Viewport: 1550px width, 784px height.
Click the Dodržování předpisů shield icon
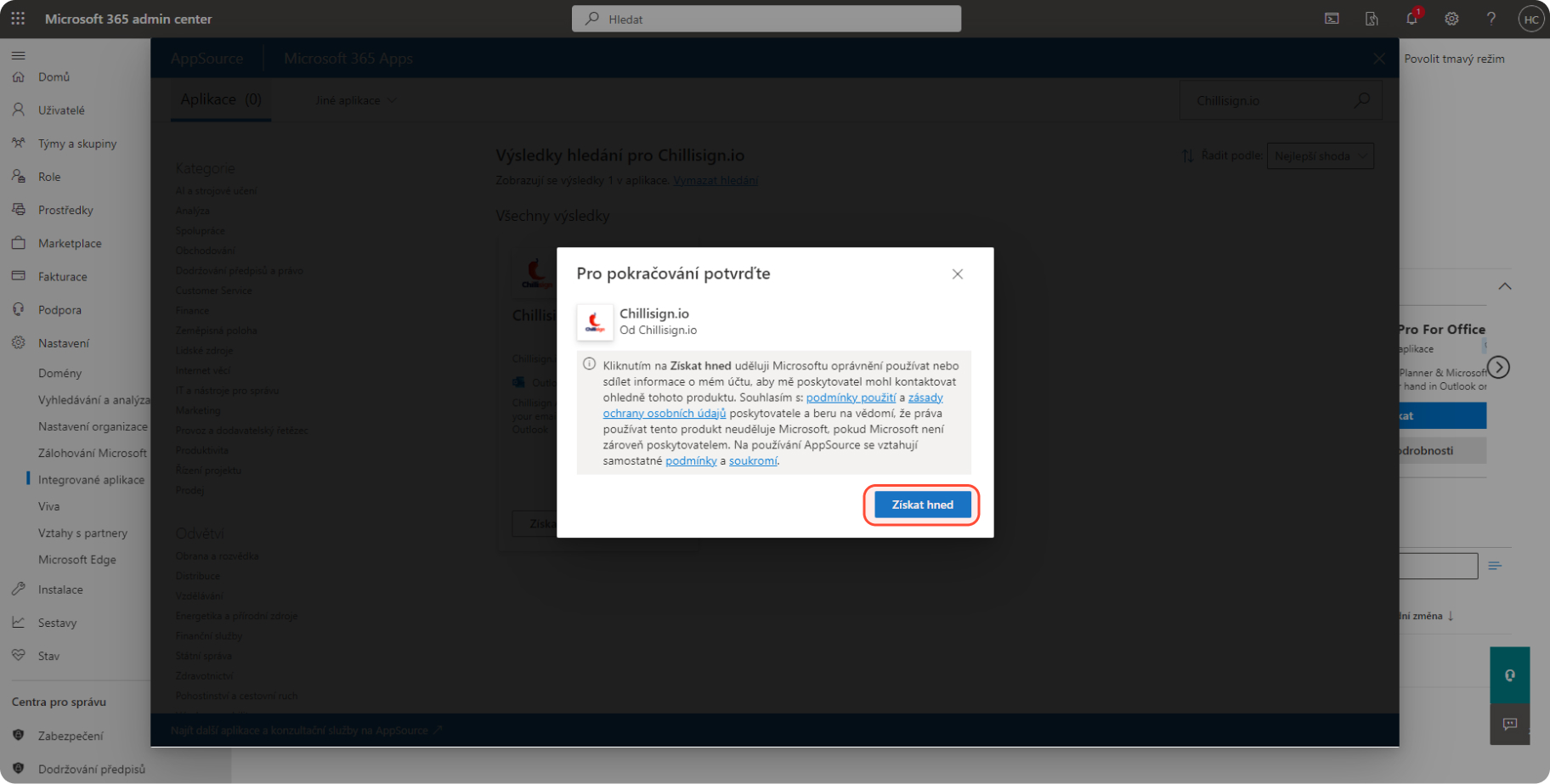pyautogui.click(x=19, y=769)
